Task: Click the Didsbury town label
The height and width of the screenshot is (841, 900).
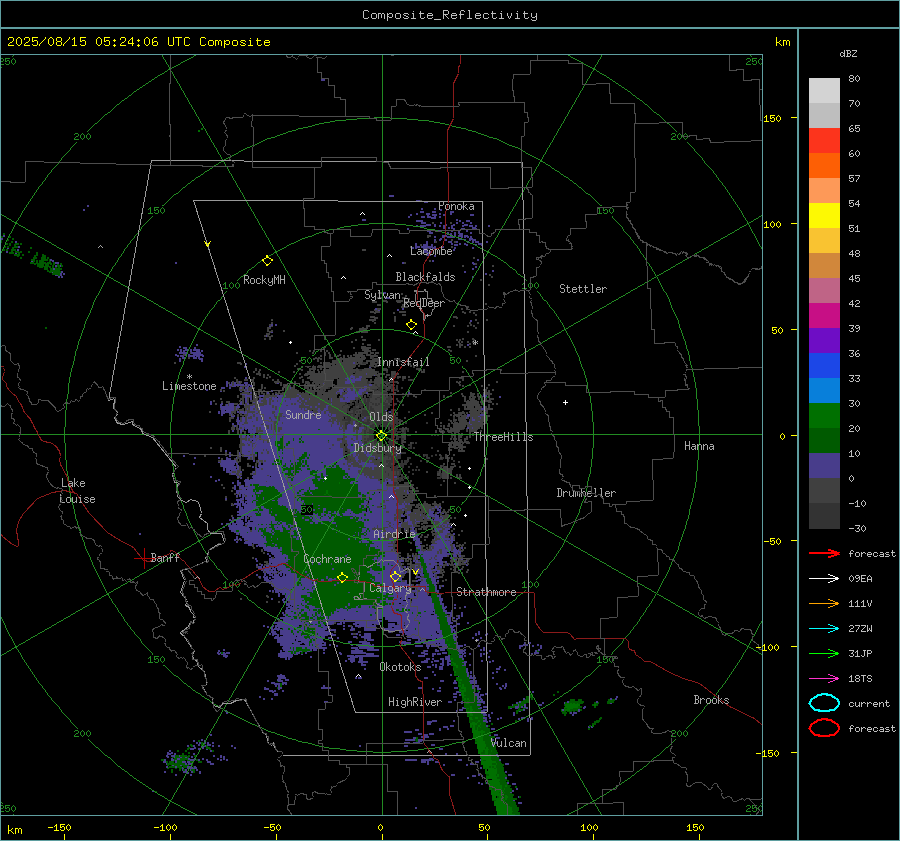Action: (x=377, y=448)
